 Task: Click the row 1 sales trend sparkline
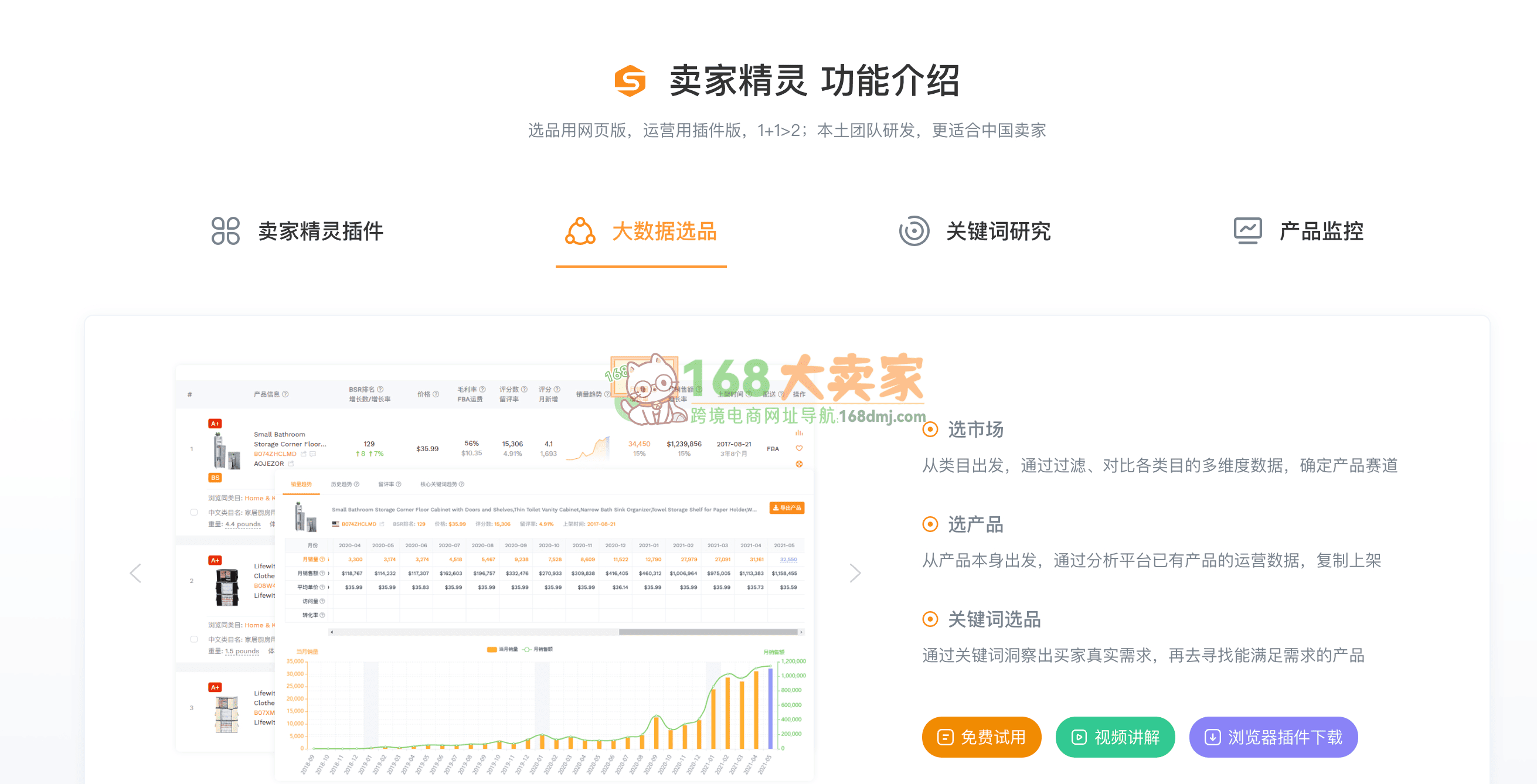click(x=589, y=448)
